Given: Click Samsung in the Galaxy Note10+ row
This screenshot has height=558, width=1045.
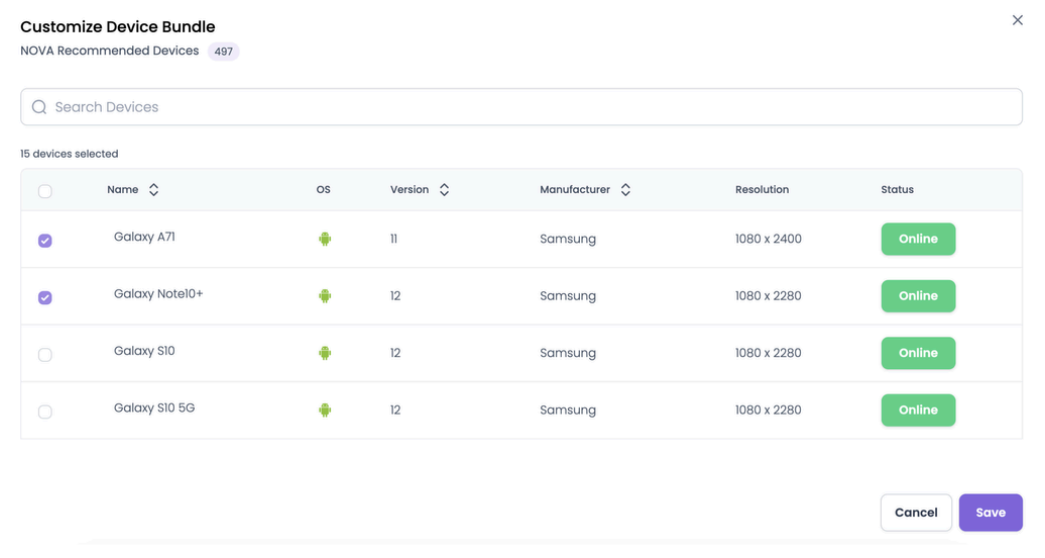Looking at the screenshot, I should click(x=568, y=296).
